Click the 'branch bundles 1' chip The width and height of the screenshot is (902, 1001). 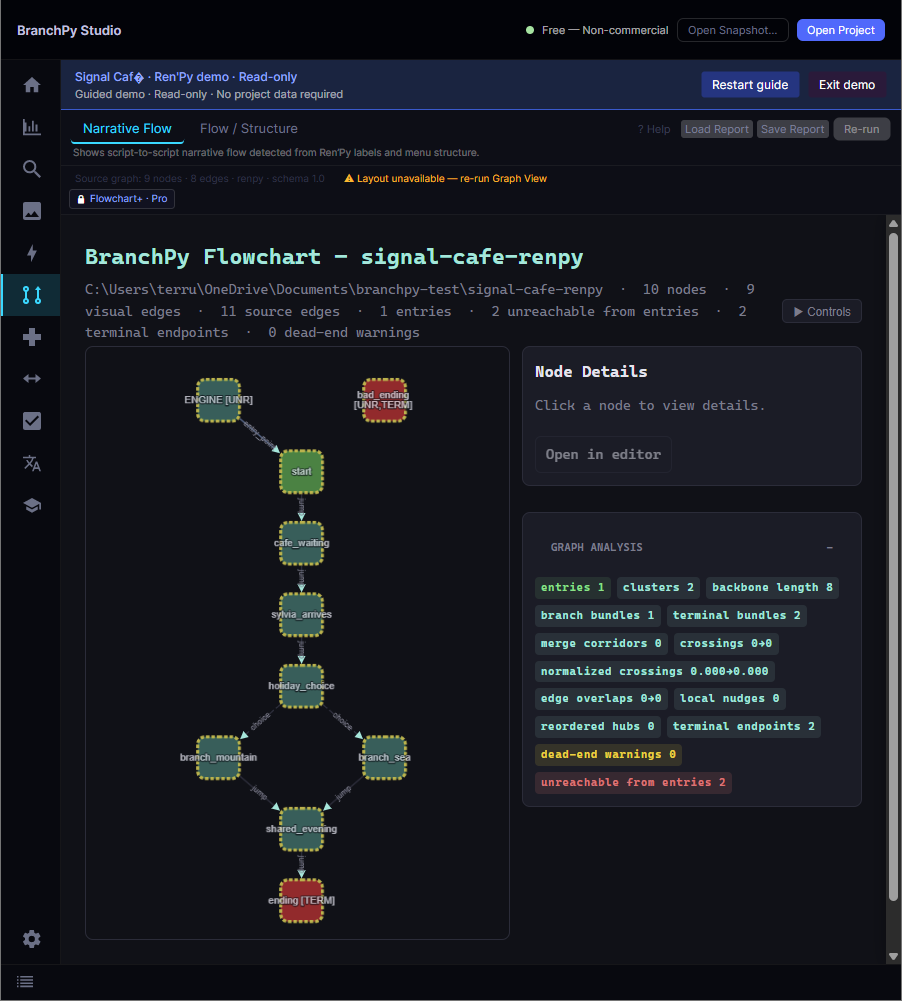pos(598,615)
